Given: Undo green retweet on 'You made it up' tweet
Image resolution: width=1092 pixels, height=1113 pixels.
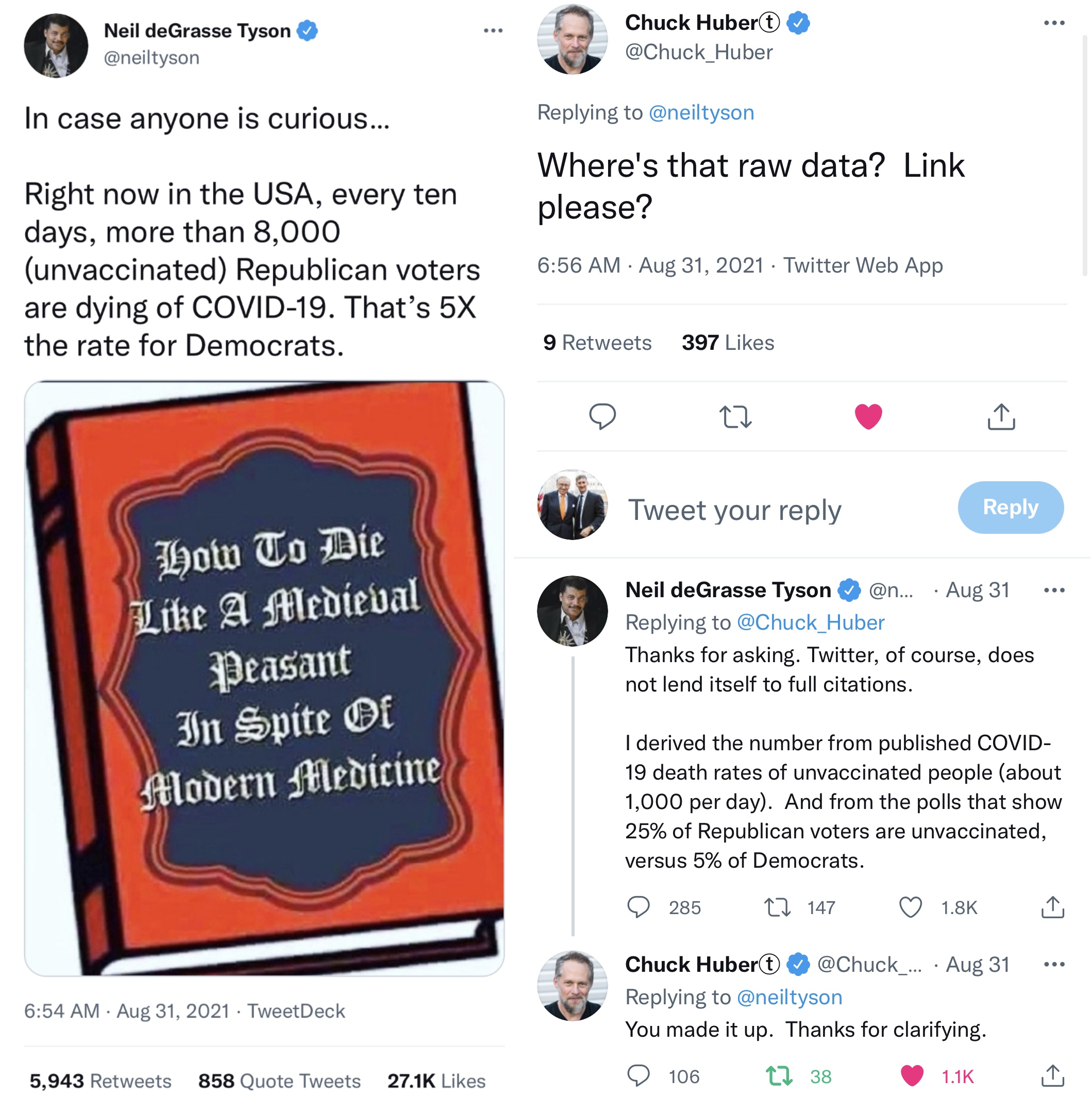Looking at the screenshot, I should 779,1076.
